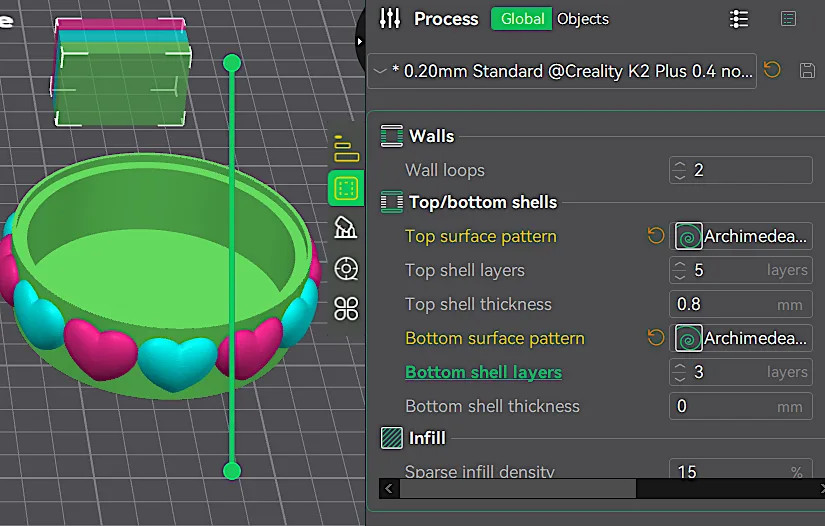Click the Wall loops value field
This screenshot has height=526, width=825.
pyautogui.click(x=740, y=170)
